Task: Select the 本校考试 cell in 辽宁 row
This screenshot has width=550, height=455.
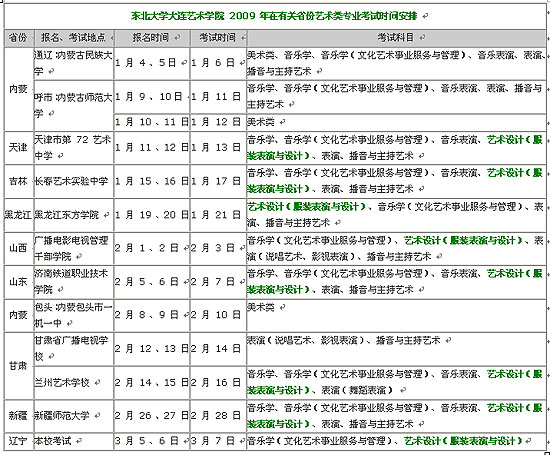Action: [x=74, y=441]
